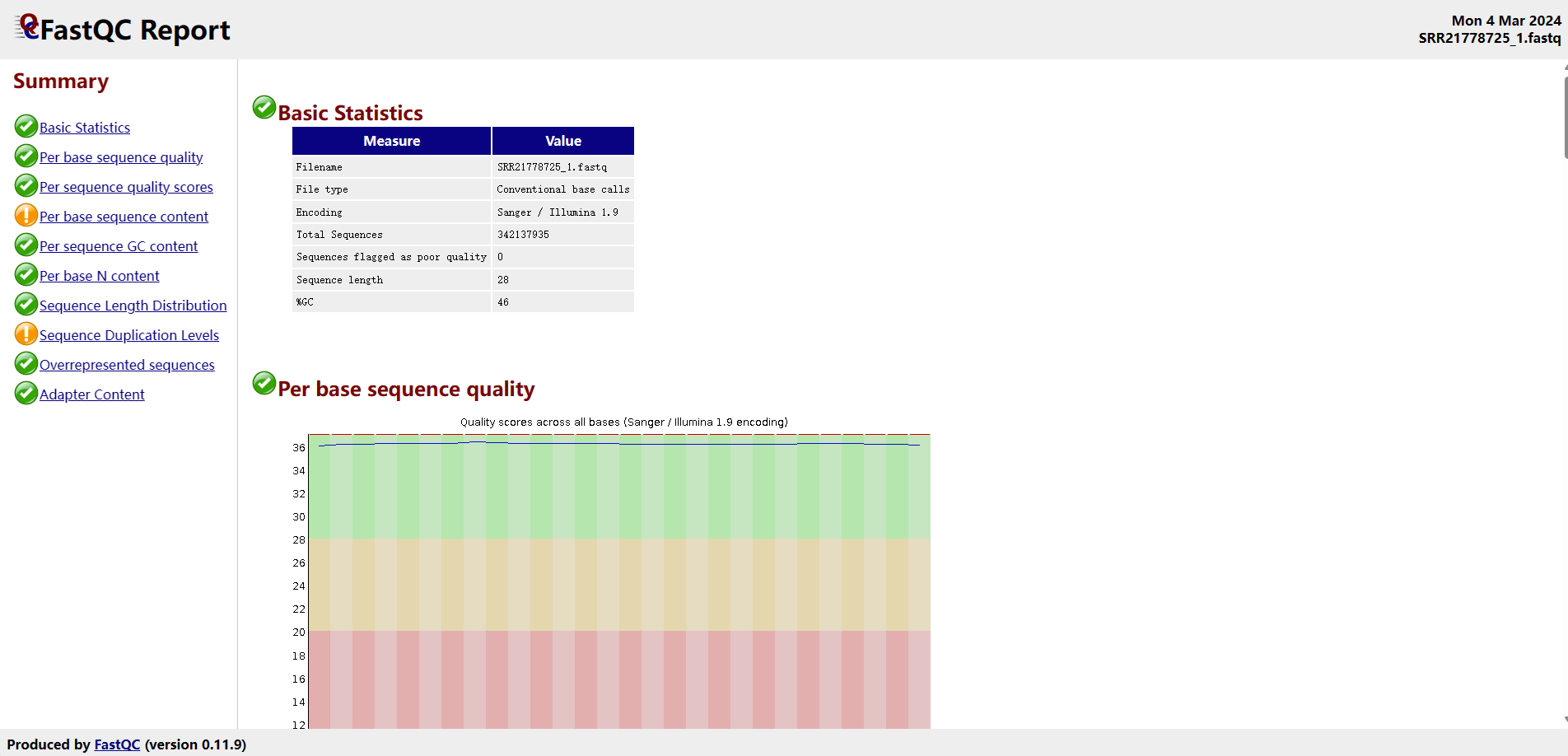Click the vertical scrollbar thumb
Viewport: 1568px width, 756px height.
pyautogui.click(x=1566, y=118)
